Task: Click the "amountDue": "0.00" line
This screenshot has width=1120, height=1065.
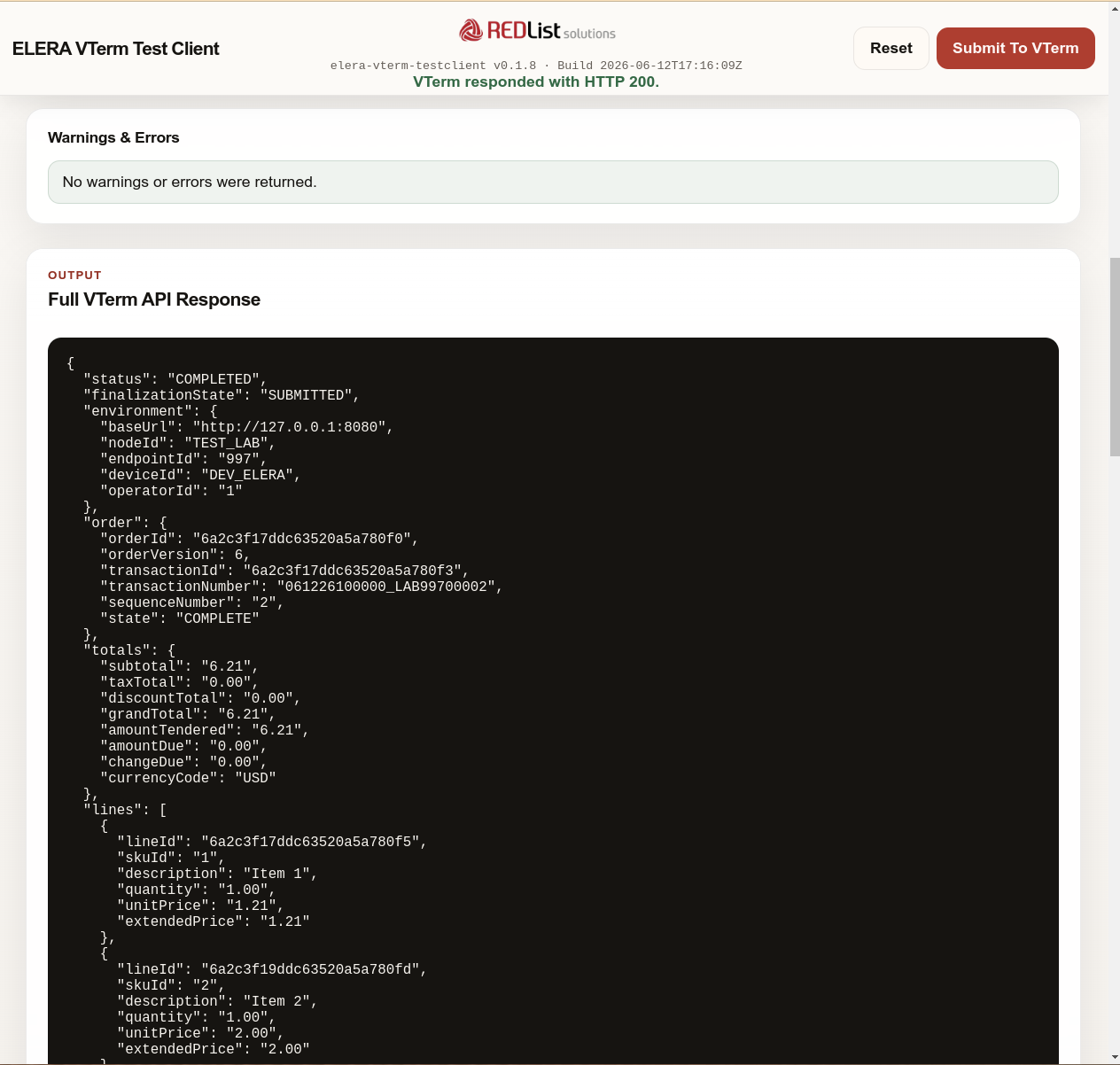Action: click(183, 746)
